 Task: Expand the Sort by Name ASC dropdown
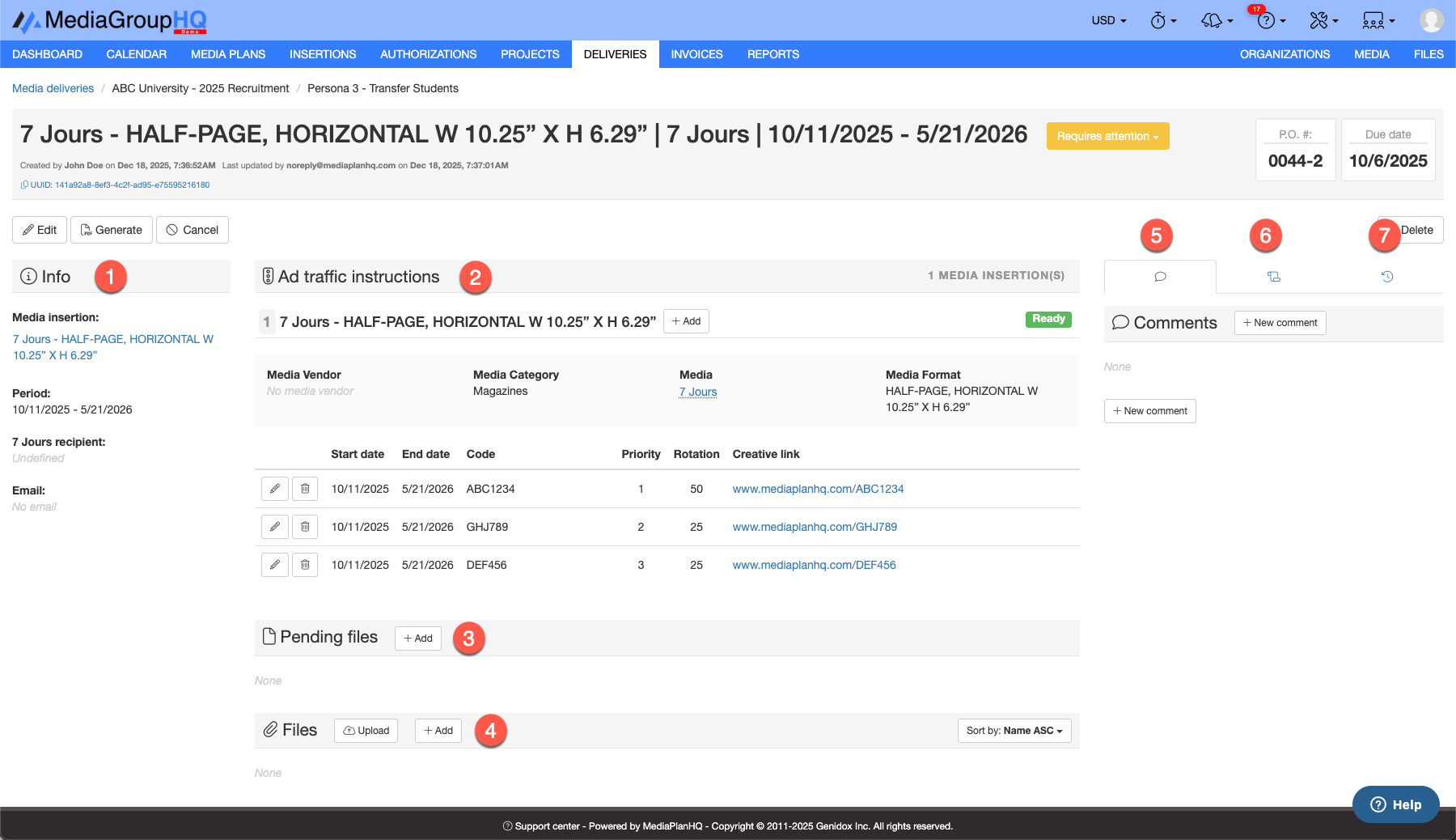(1014, 731)
